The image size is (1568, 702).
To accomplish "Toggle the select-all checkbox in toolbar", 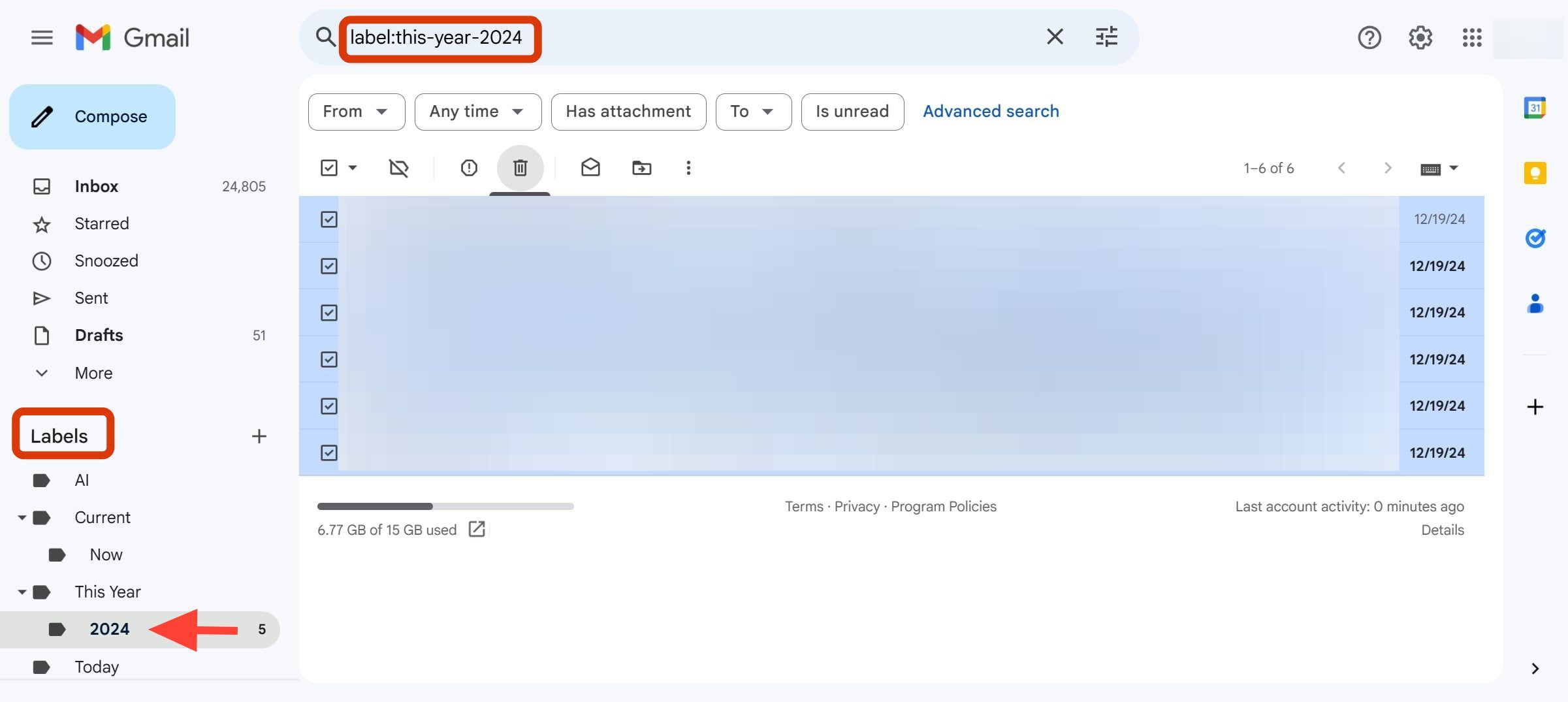I will click(x=329, y=168).
